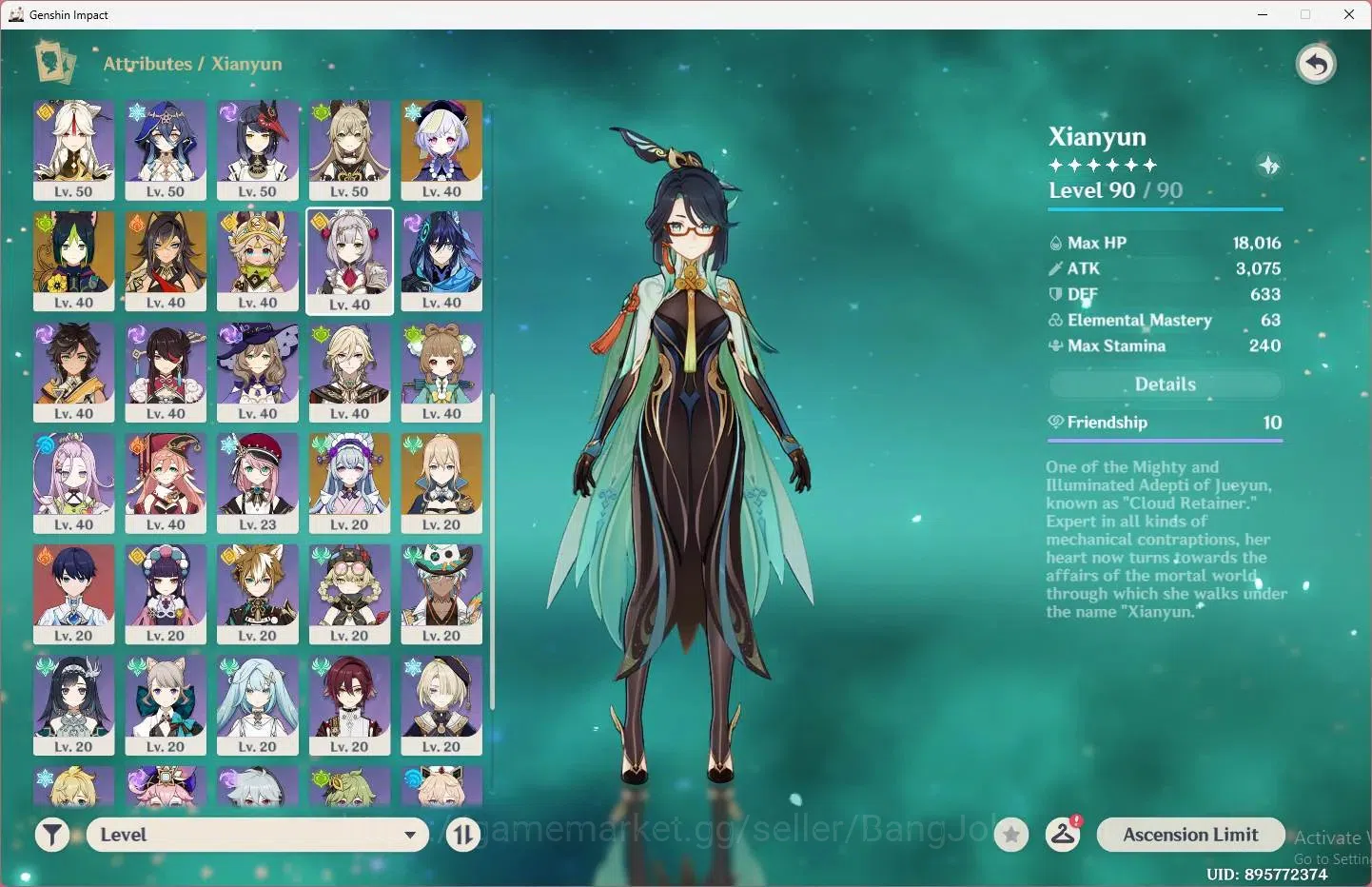The height and width of the screenshot is (887, 1372).
Task: Click the DEF shield icon
Action: 1055,295
